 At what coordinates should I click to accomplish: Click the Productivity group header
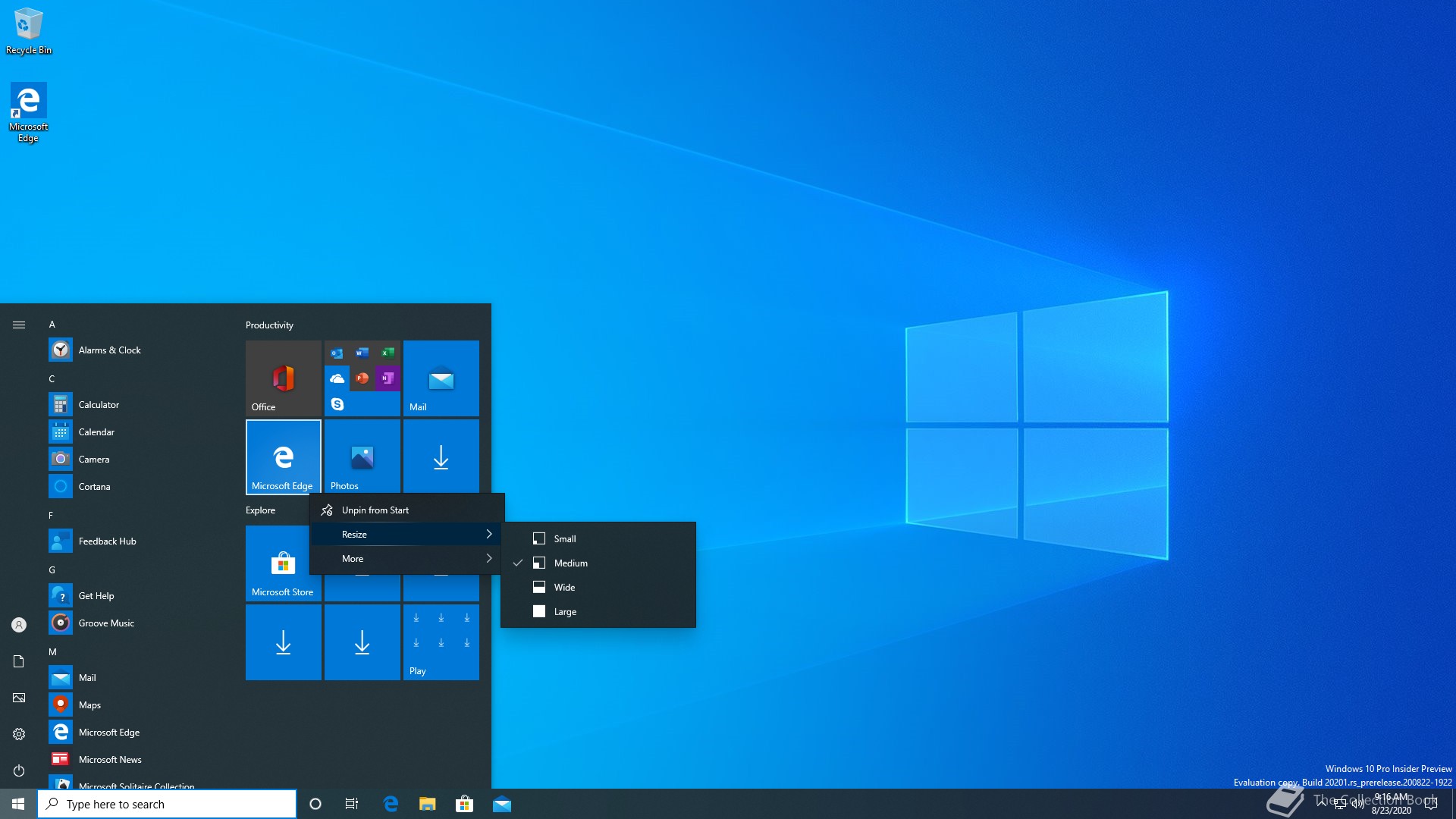[269, 325]
